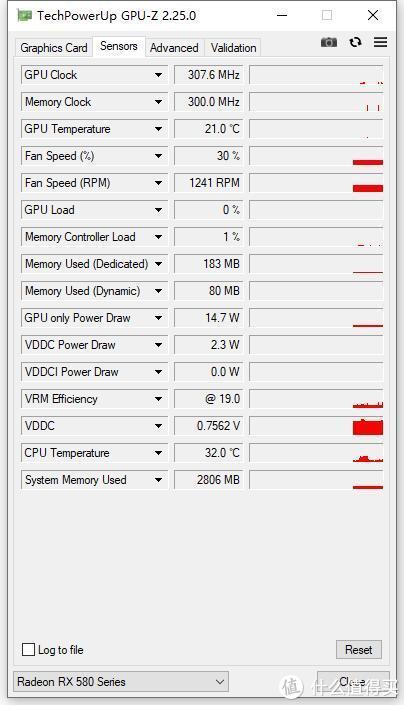Click the Fan Speed (%) history graph
404x705 pixels.
[x=316, y=156]
